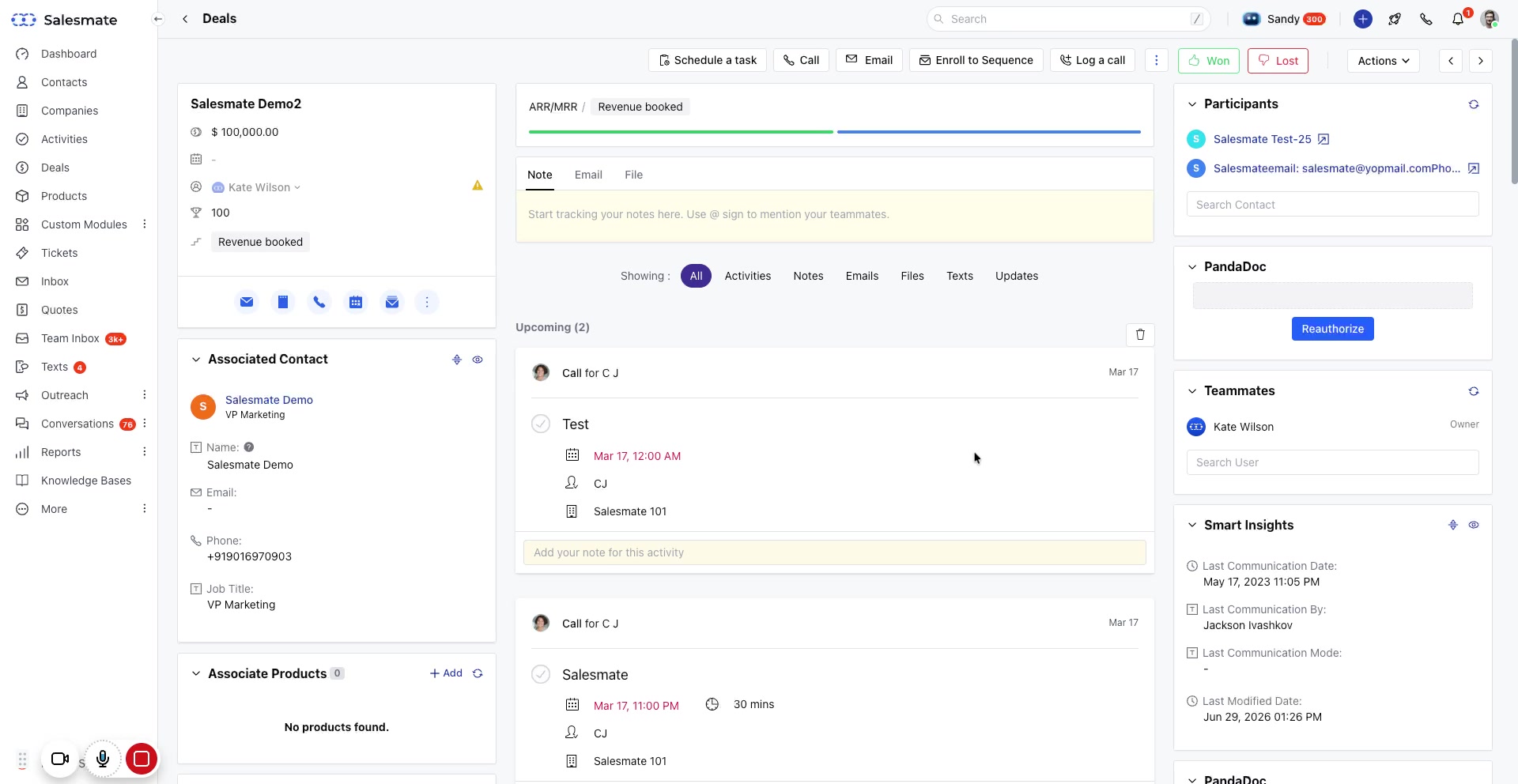
Task: Open Quotes in sidebar menu
Action: [59, 310]
